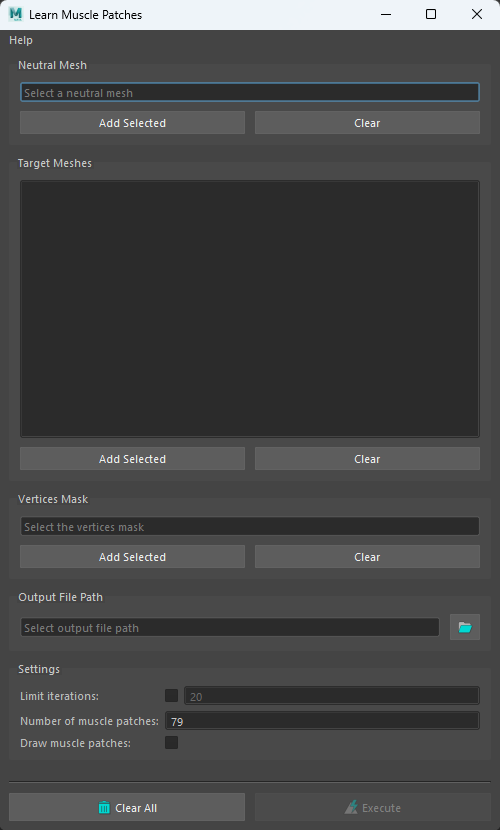The image size is (500, 830).
Task: Clear the Target Meshes list
Action: coord(367,459)
